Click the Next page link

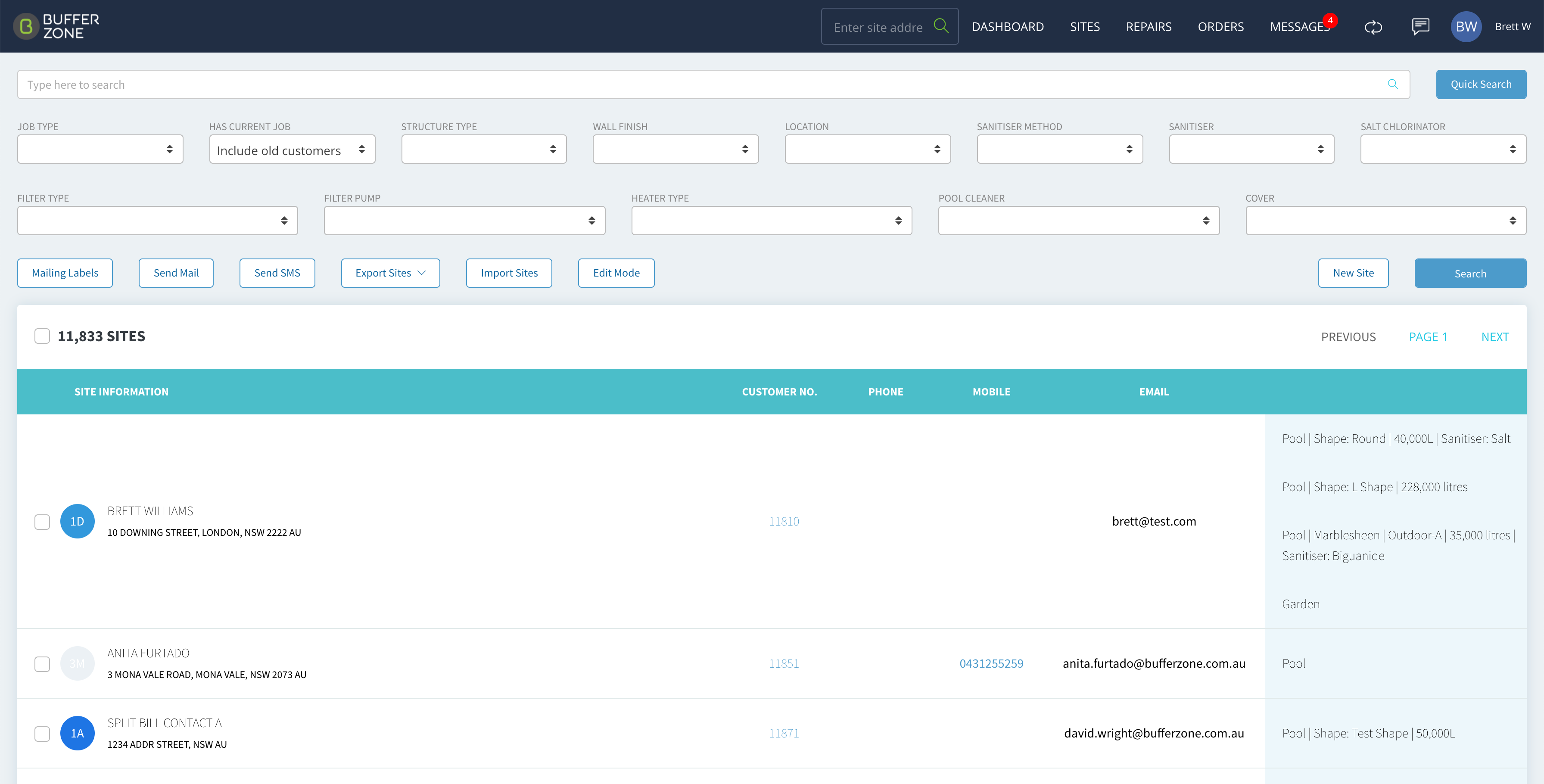point(1495,337)
